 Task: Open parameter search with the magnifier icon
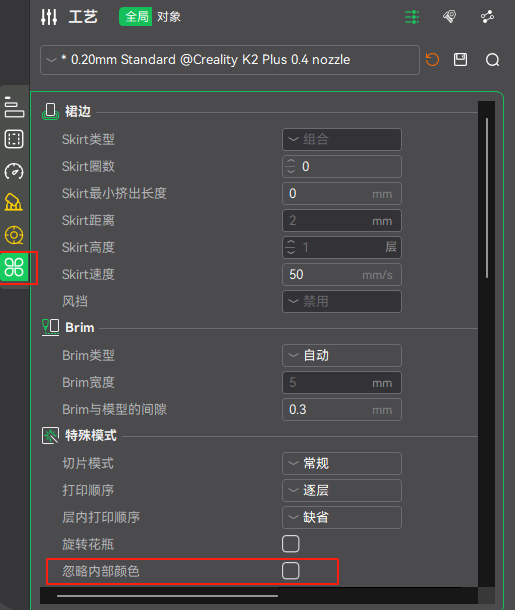492,60
